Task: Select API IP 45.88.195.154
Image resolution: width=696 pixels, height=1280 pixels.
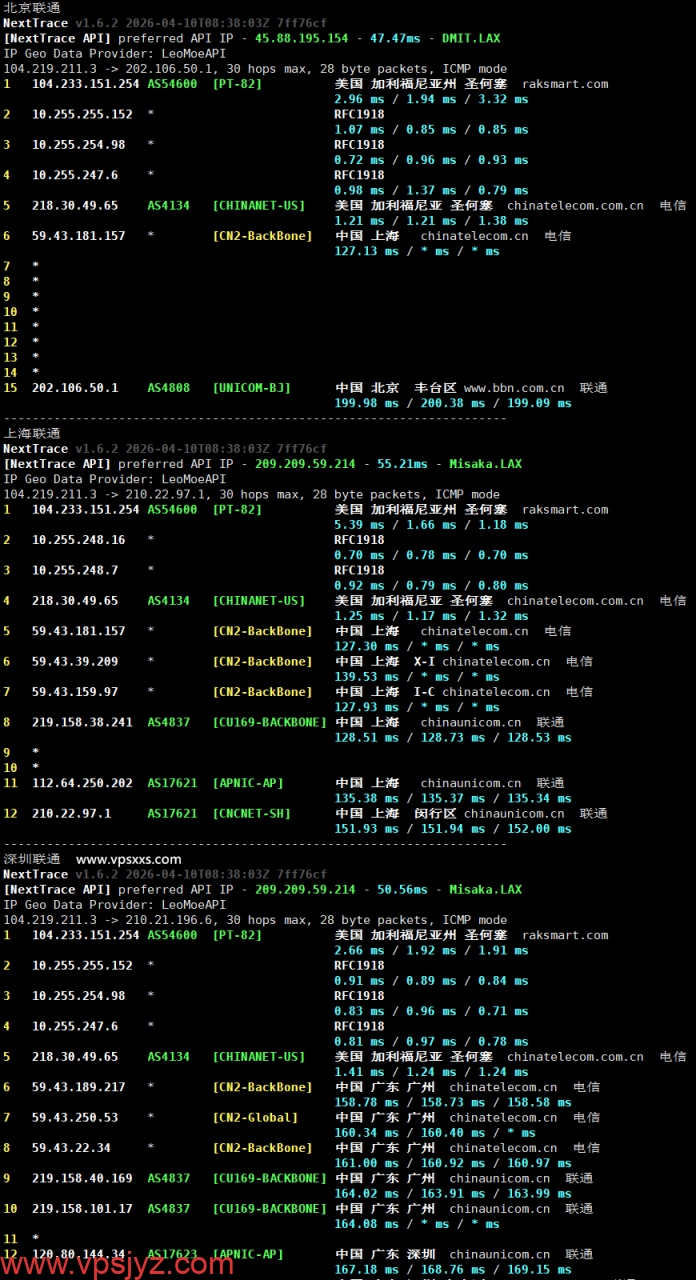Action: [302, 38]
